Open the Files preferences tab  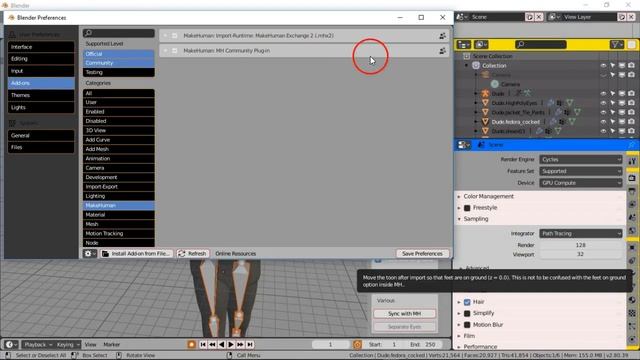tap(41, 147)
